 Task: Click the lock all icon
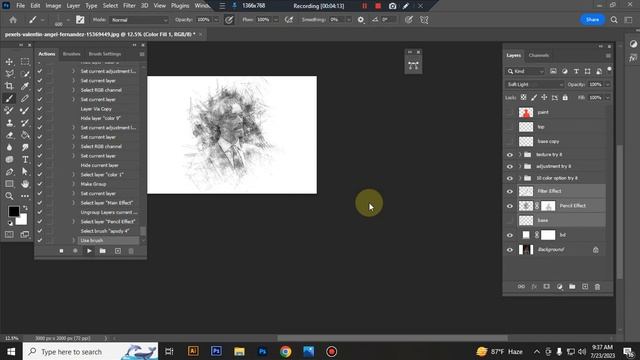[565, 98]
